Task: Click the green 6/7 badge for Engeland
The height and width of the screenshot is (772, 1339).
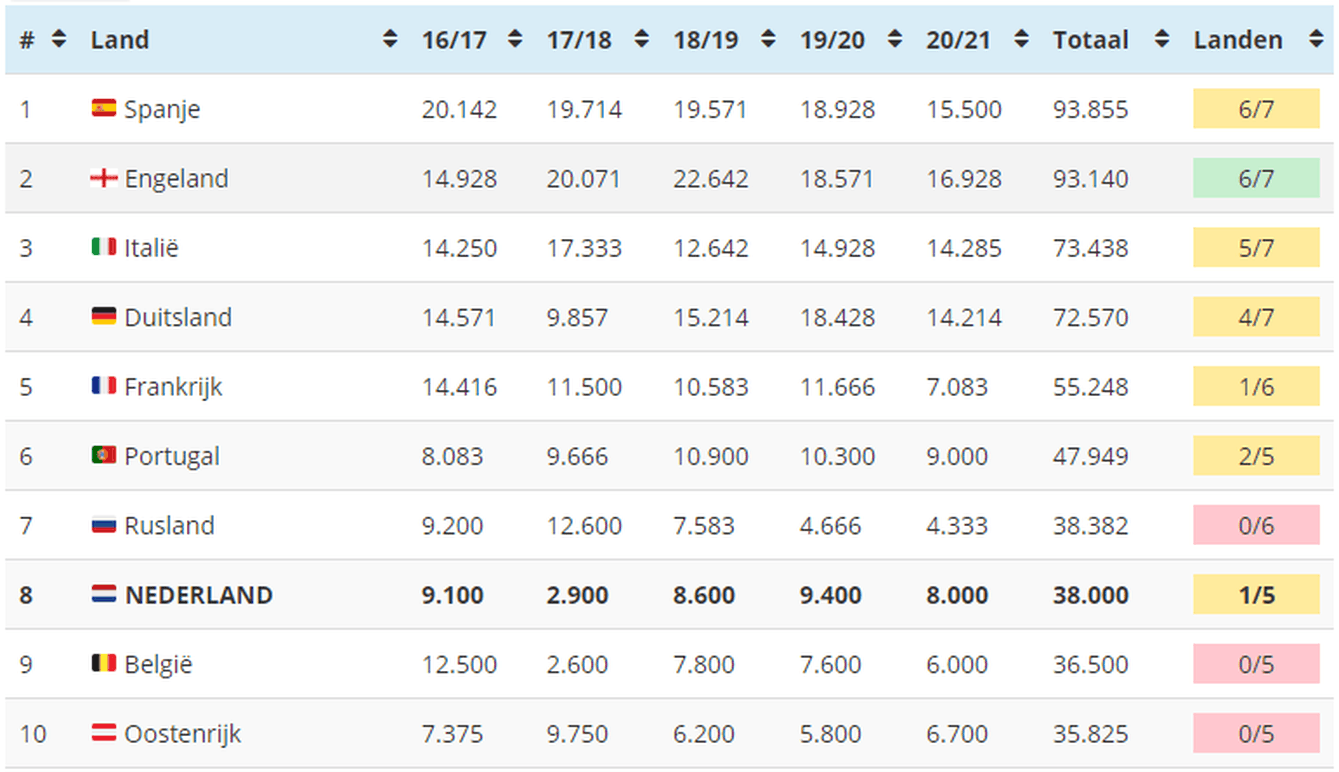Action: [x=1255, y=178]
